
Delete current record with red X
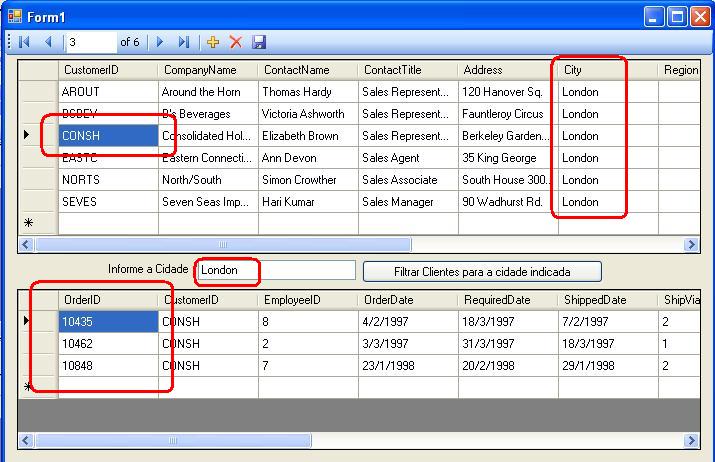(x=236, y=42)
